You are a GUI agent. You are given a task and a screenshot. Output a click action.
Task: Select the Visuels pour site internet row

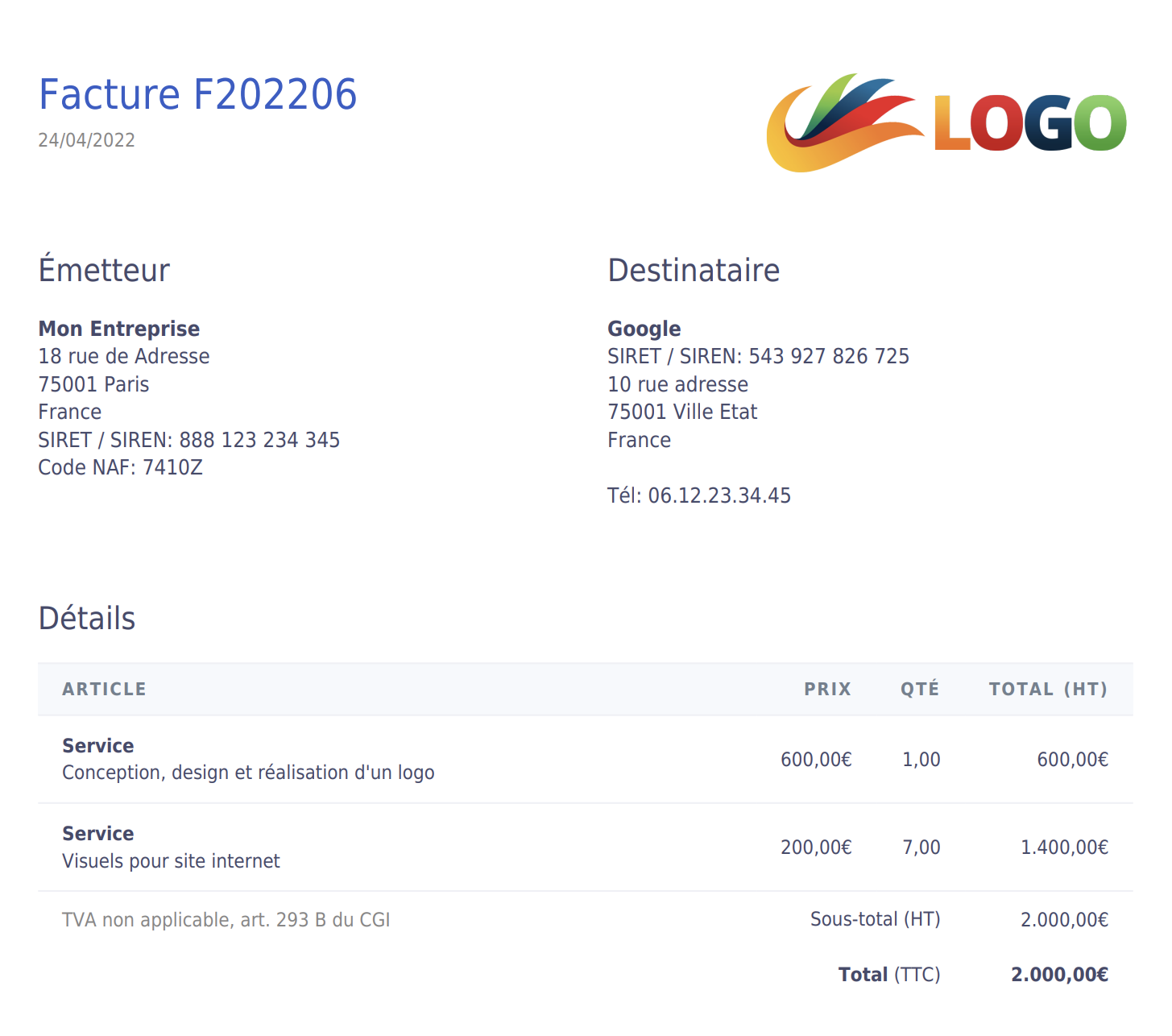click(x=586, y=847)
